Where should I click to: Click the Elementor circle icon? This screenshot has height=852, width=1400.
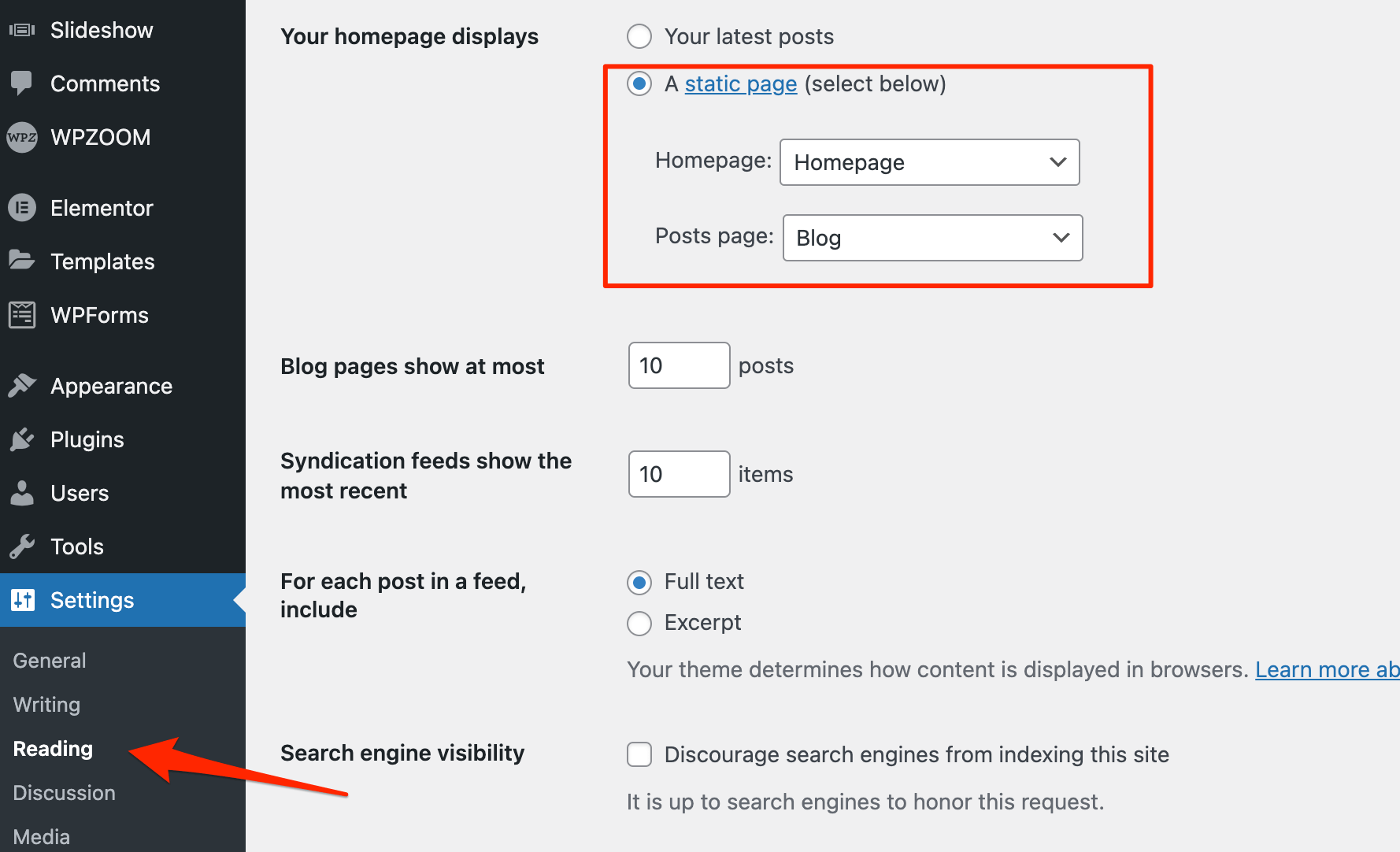pyautogui.click(x=22, y=208)
